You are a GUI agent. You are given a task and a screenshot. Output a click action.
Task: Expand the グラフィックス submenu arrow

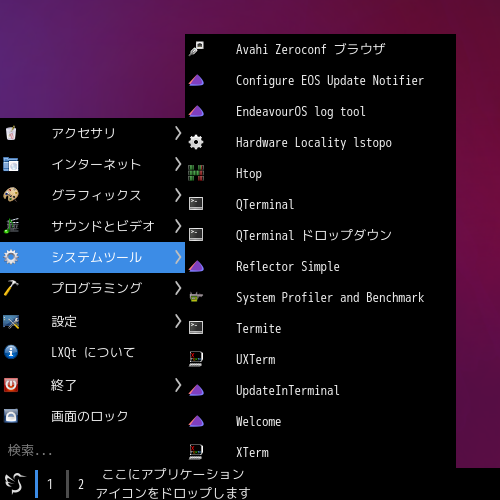[178, 195]
